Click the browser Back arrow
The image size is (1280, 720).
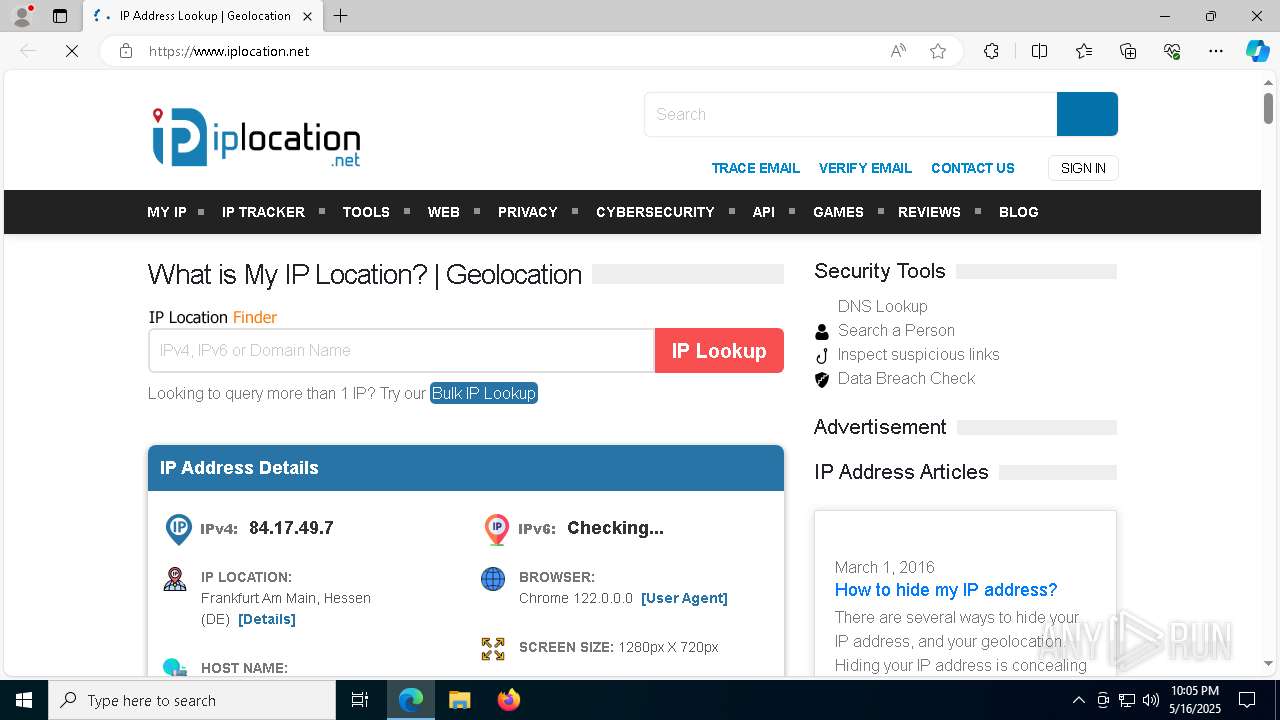[x=28, y=51]
